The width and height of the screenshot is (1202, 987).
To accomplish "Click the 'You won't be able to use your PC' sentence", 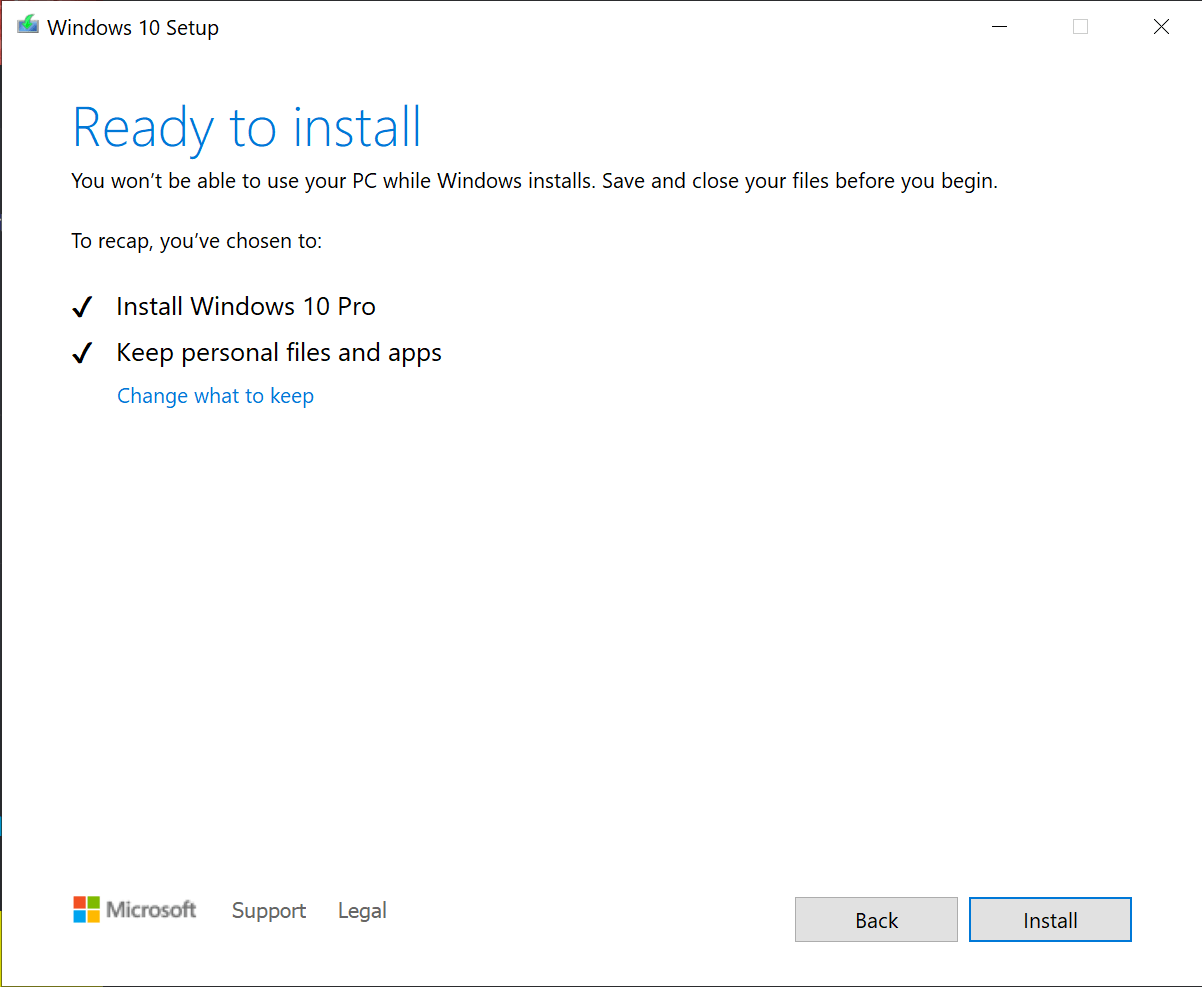I will (x=534, y=181).
